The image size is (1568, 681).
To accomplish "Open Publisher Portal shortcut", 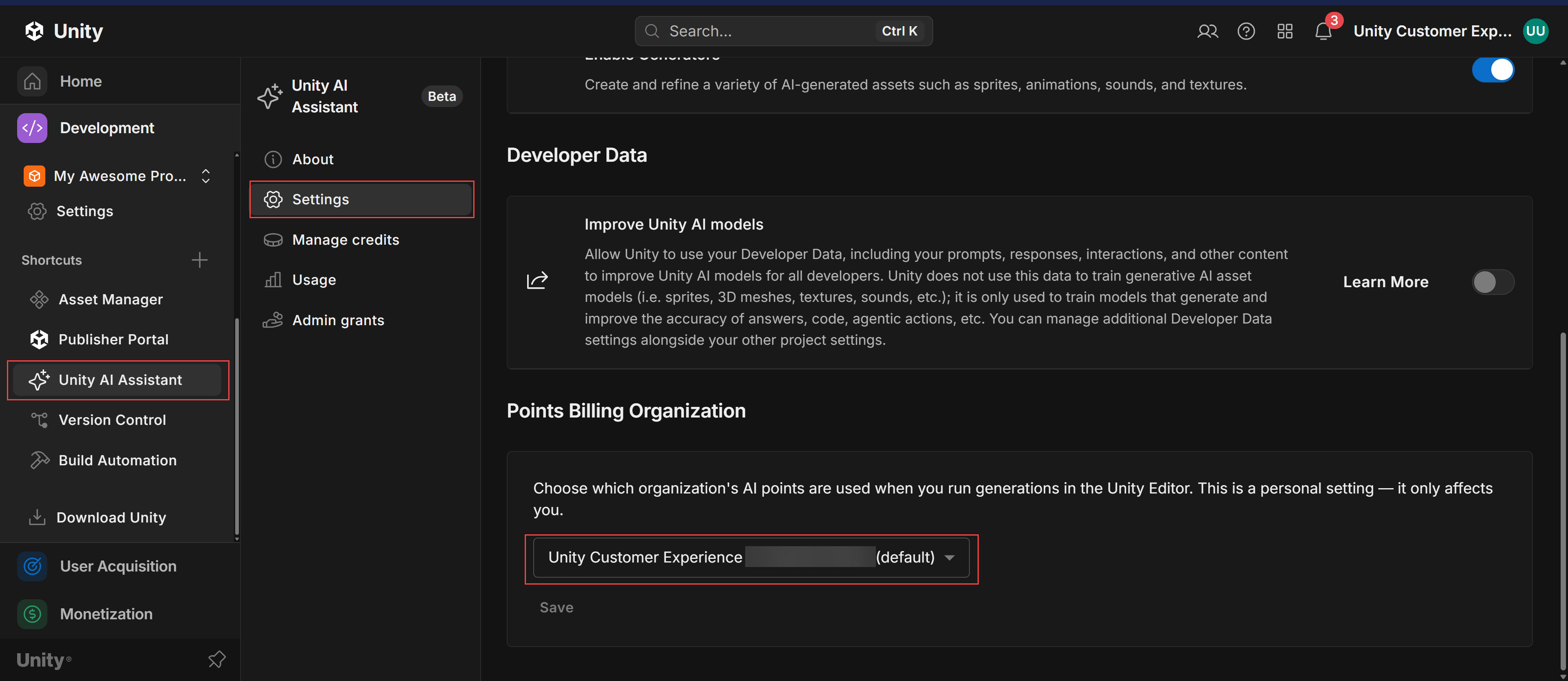I will [117, 339].
